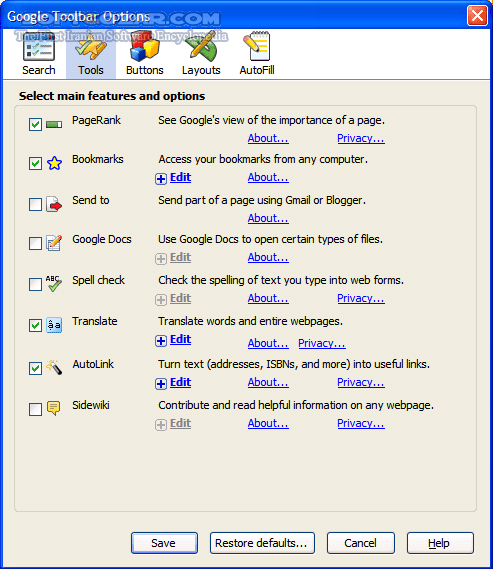
Task: Open Bookmarks About link
Action: tap(268, 177)
